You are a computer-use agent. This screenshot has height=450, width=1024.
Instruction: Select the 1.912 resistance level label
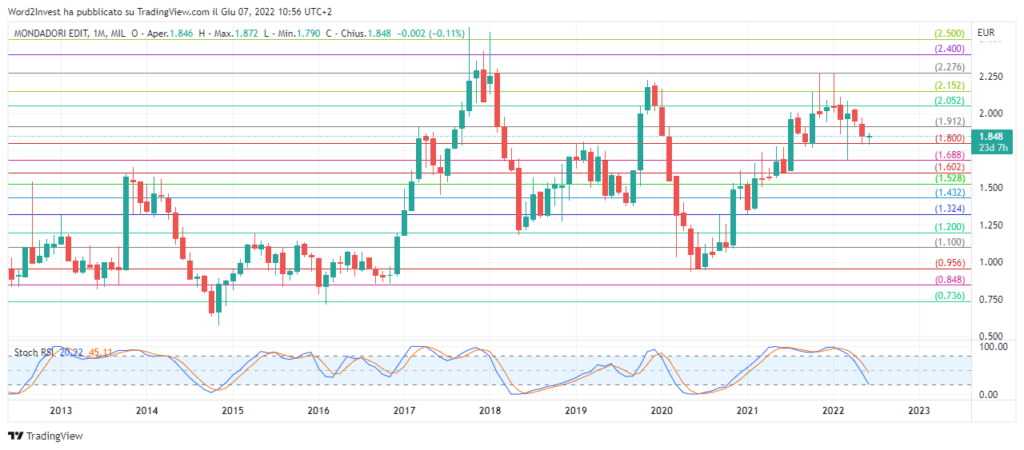coord(948,122)
